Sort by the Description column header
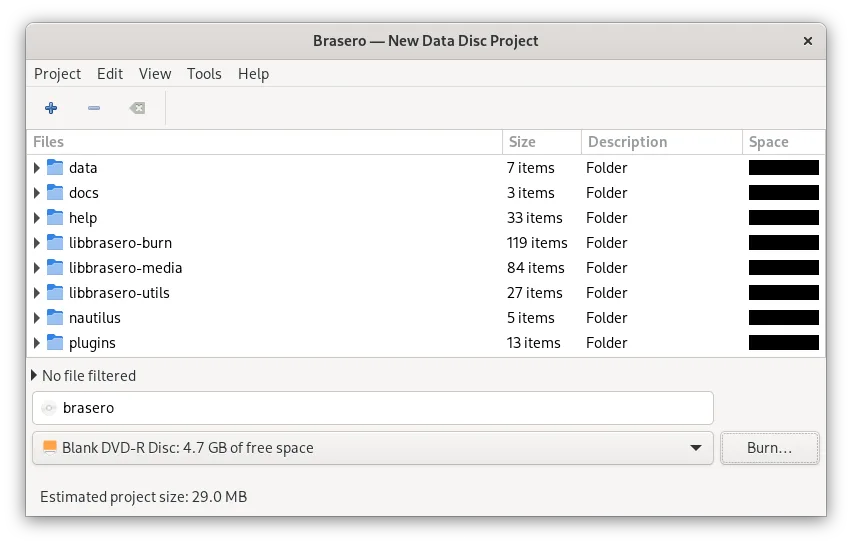Screen dimensions: 852x545 [662, 142]
